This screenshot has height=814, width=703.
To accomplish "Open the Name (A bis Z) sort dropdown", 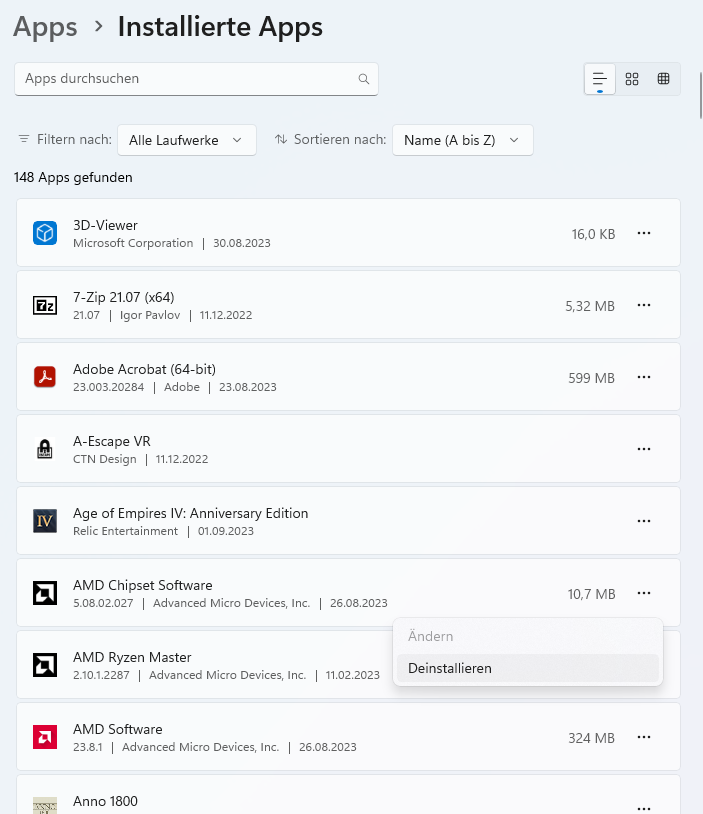I will pyautogui.click(x=463, y=140).
